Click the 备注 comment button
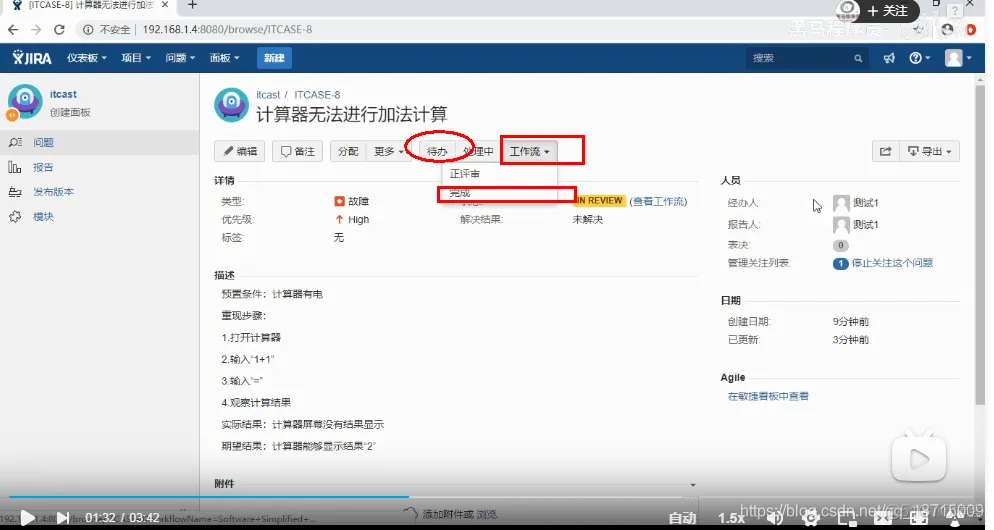The width and height of the screenshot is (994, 530). point(297,151)
